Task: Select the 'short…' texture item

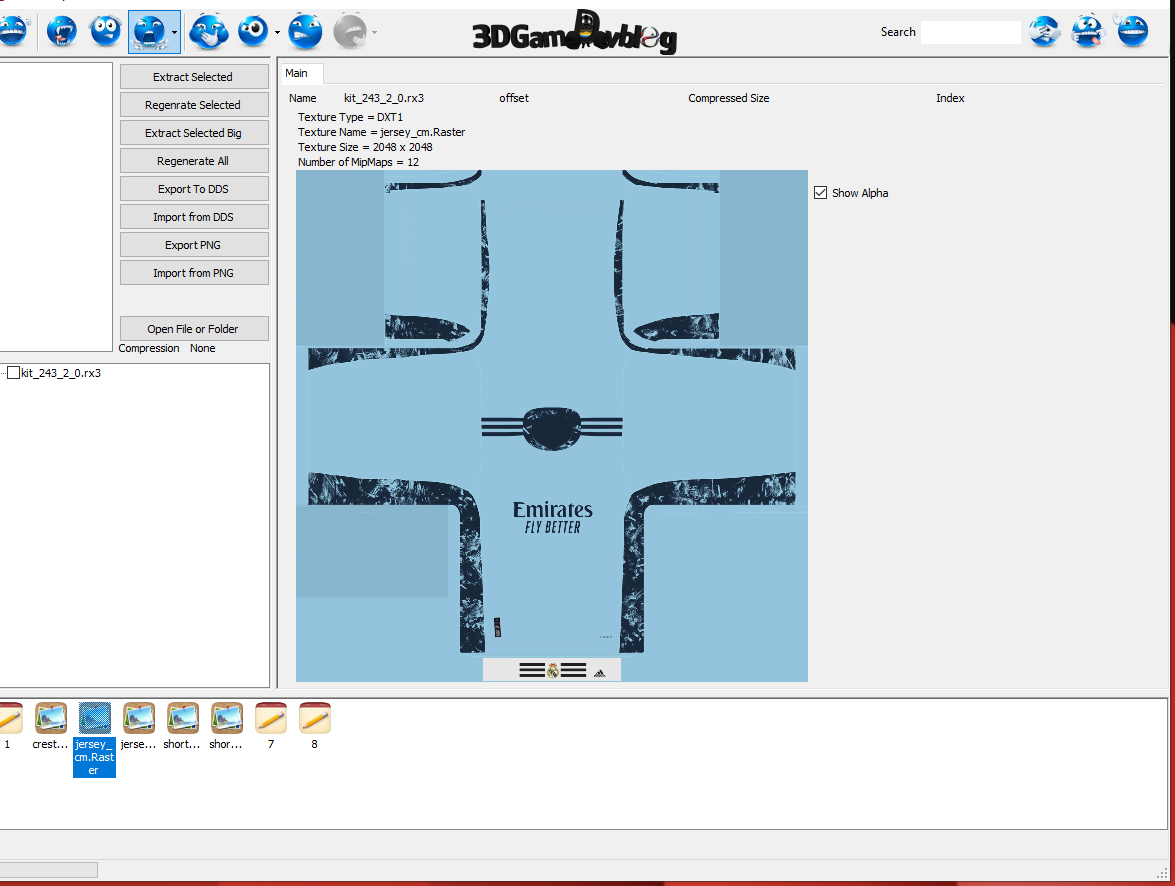Action: 182,725
